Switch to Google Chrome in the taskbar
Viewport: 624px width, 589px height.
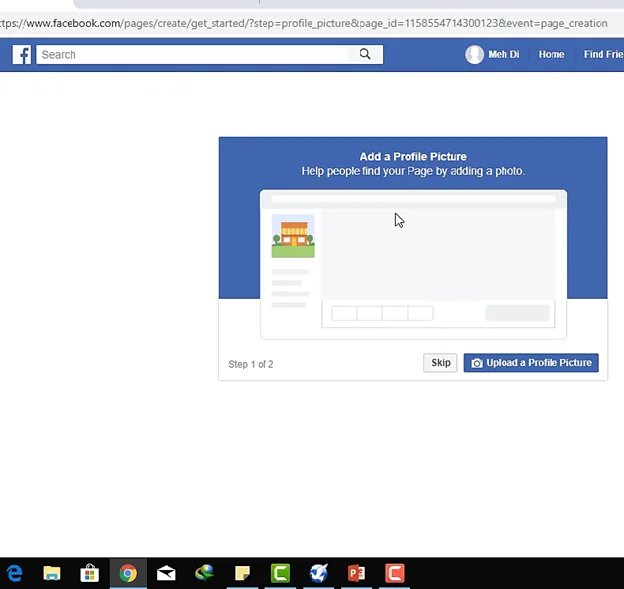(128, 573)
